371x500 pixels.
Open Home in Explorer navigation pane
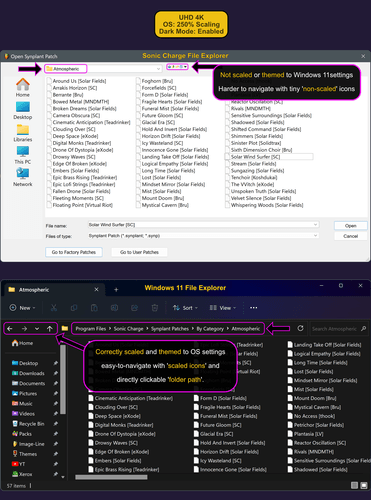[22, 343]
